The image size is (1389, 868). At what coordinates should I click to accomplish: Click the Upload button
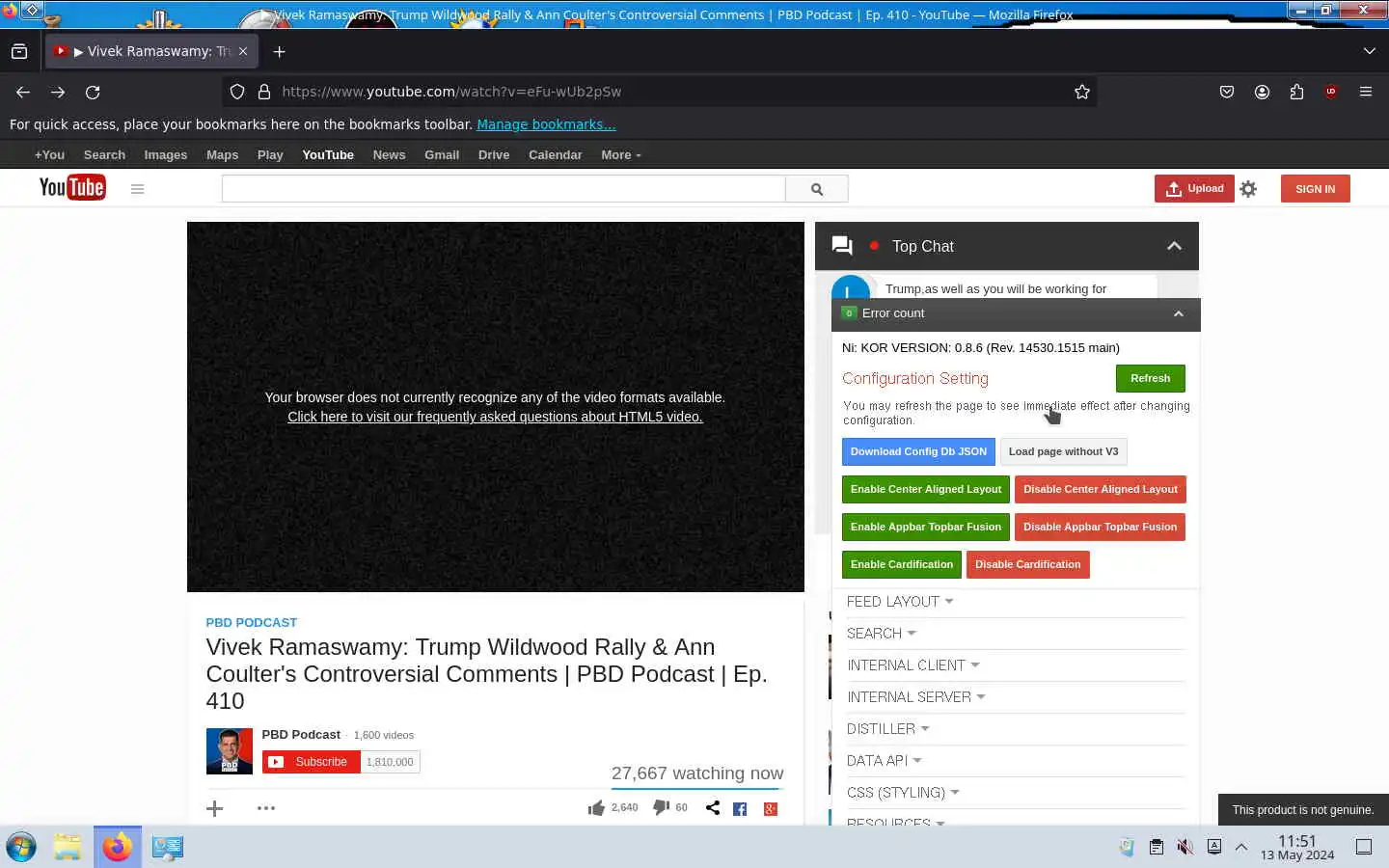1194,189
